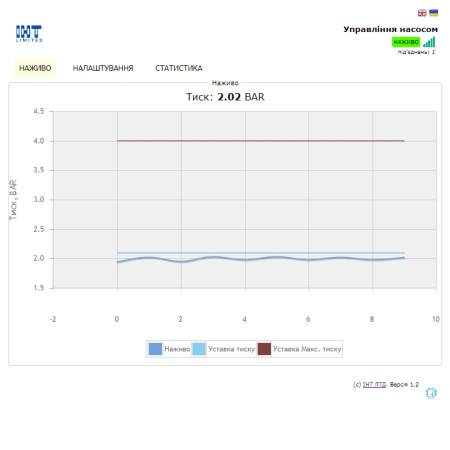The width and height of the screenshot is (450, 450).
Task: Follow the ІНТ ЛТД footer link
Action: [x=374, y=384]
